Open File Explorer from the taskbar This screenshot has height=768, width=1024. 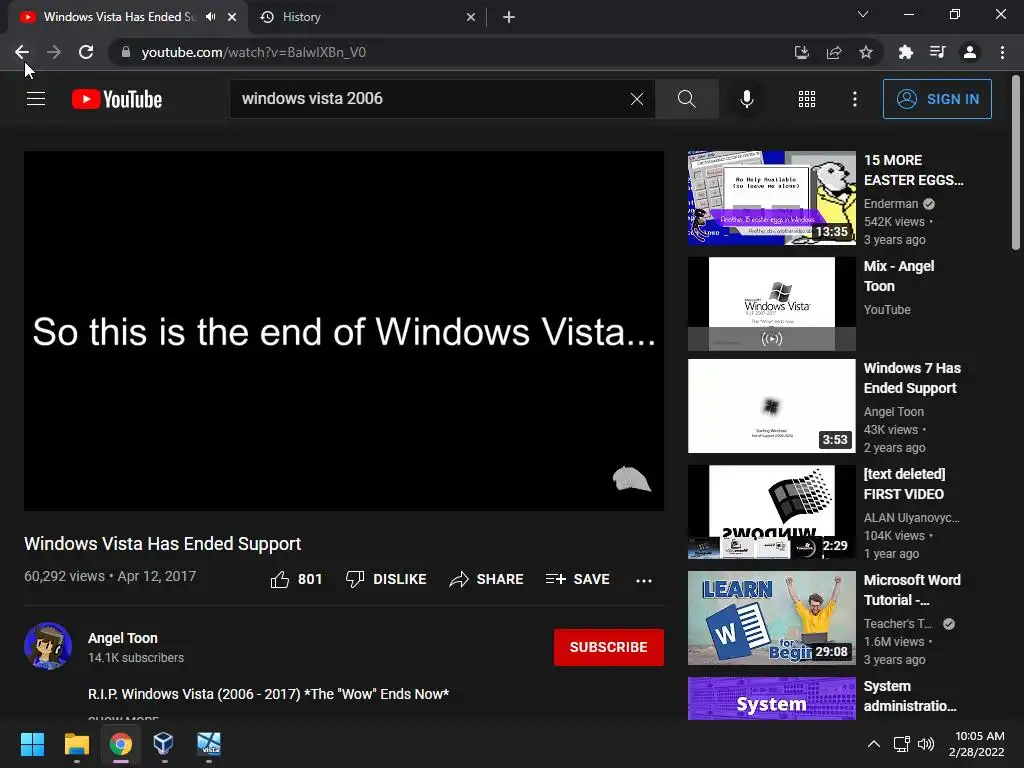pyautogui.click(x=76, y=743)
